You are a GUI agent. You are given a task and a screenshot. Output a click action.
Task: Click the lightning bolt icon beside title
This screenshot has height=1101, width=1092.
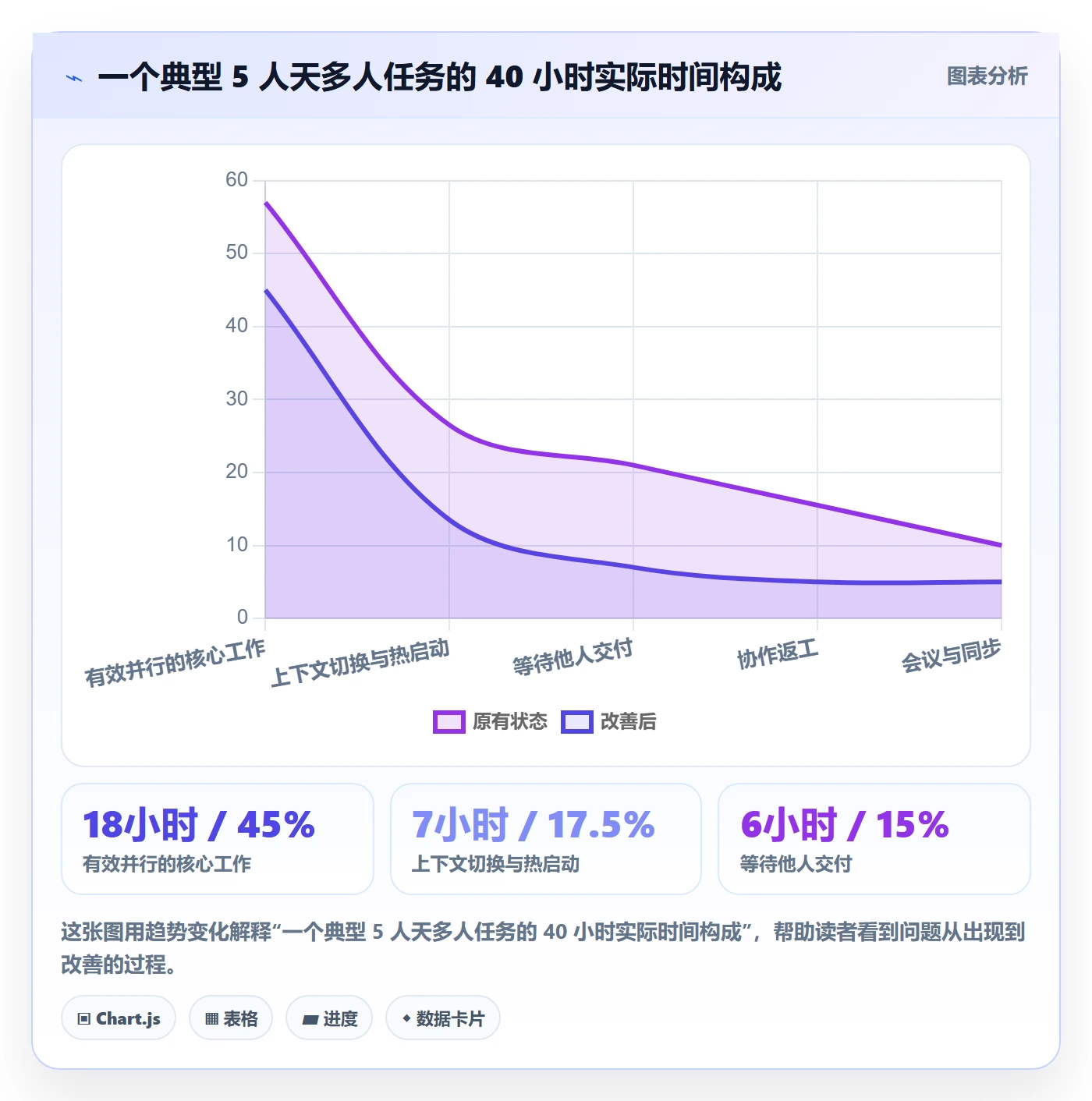[x=74, y=78]
